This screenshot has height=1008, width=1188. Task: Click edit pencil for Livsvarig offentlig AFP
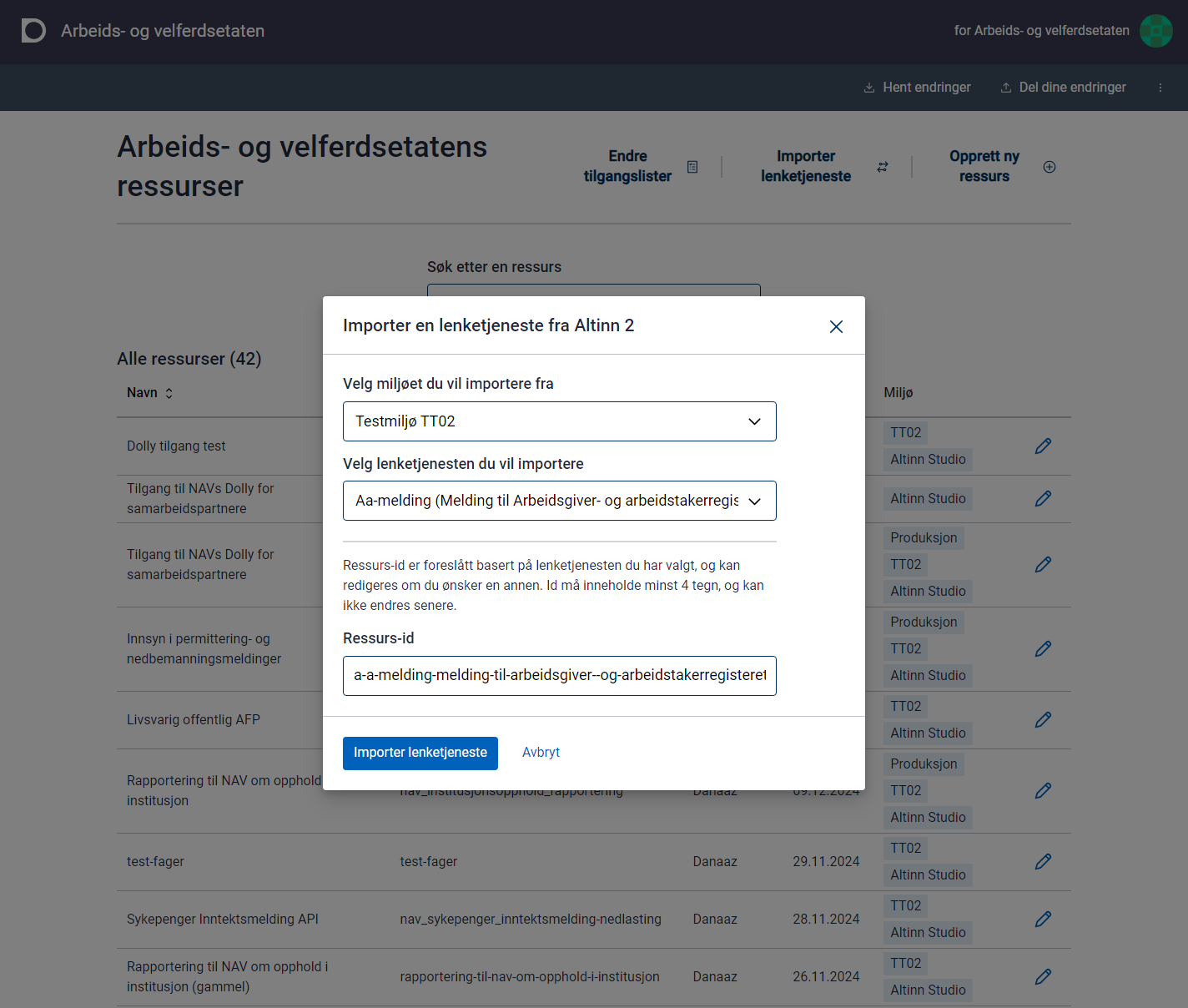click(1043, 720)
